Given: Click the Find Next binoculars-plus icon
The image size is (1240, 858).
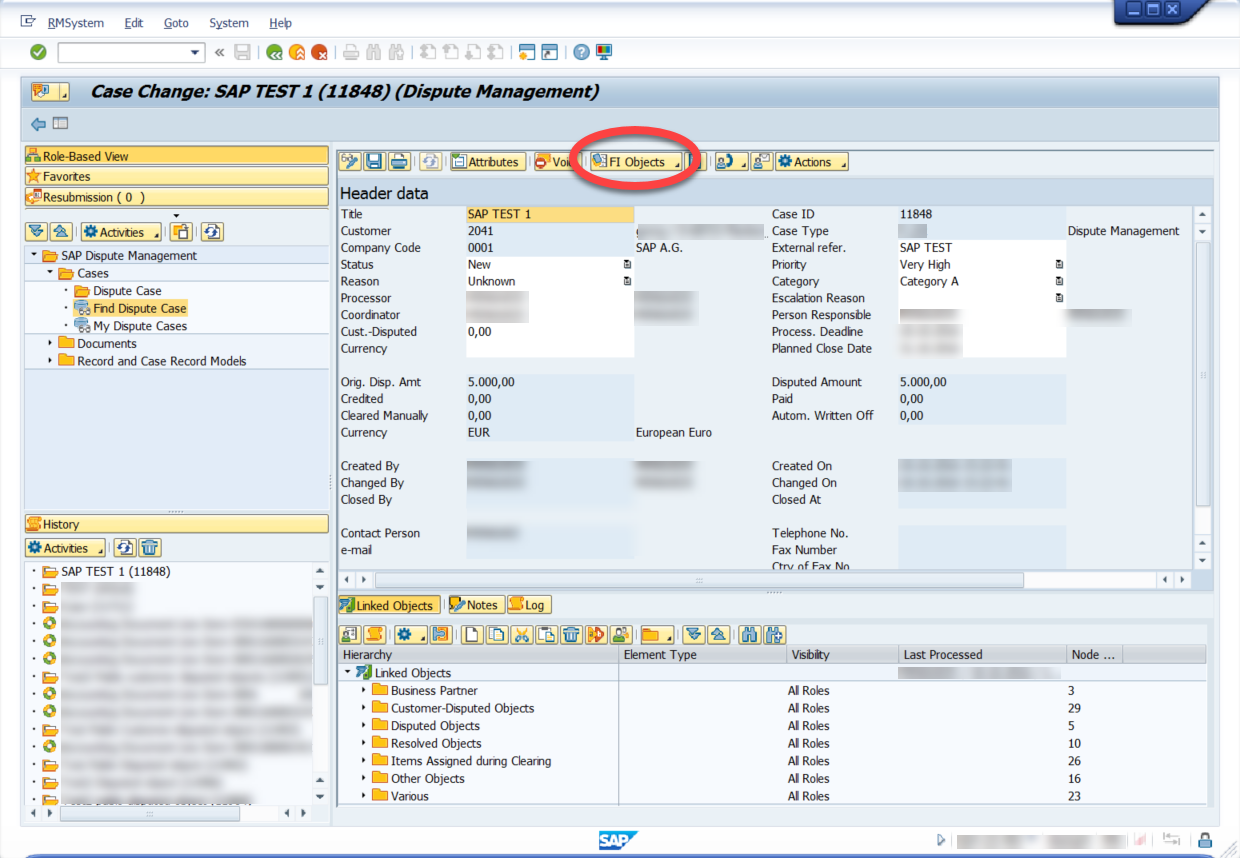Looking at the screenshot, I should [774, 634].
